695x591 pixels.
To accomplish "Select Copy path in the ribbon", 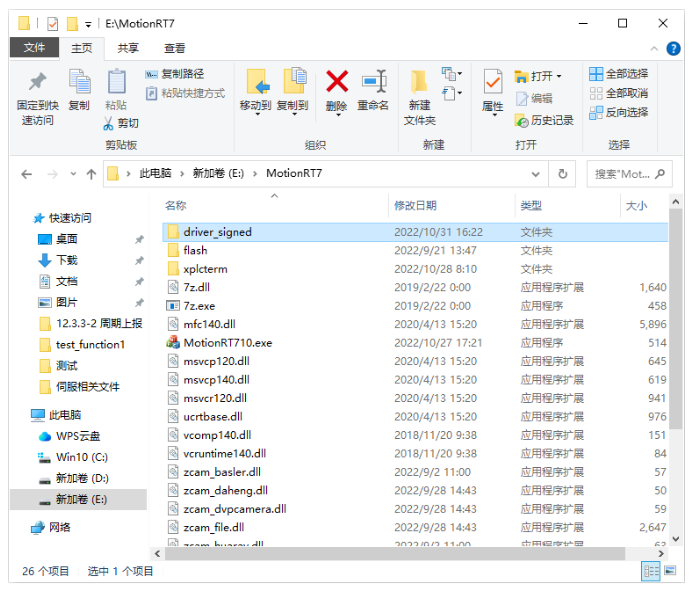I will (x=175, y=74).
